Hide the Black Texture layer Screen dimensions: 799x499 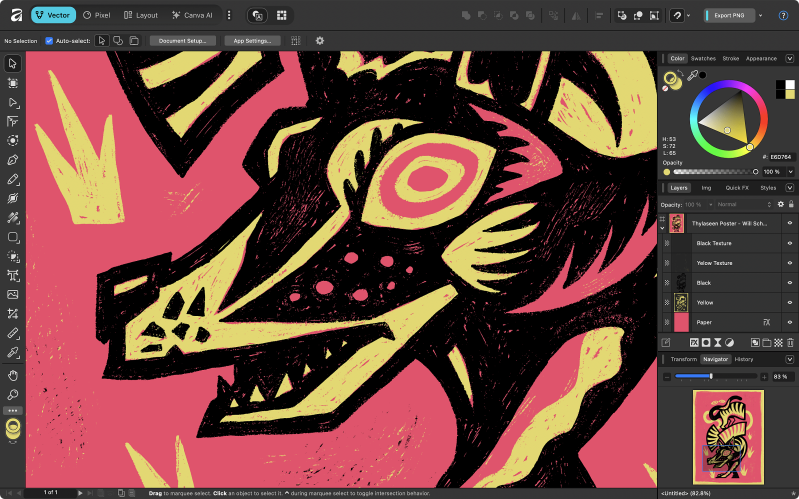coord(789,243)
